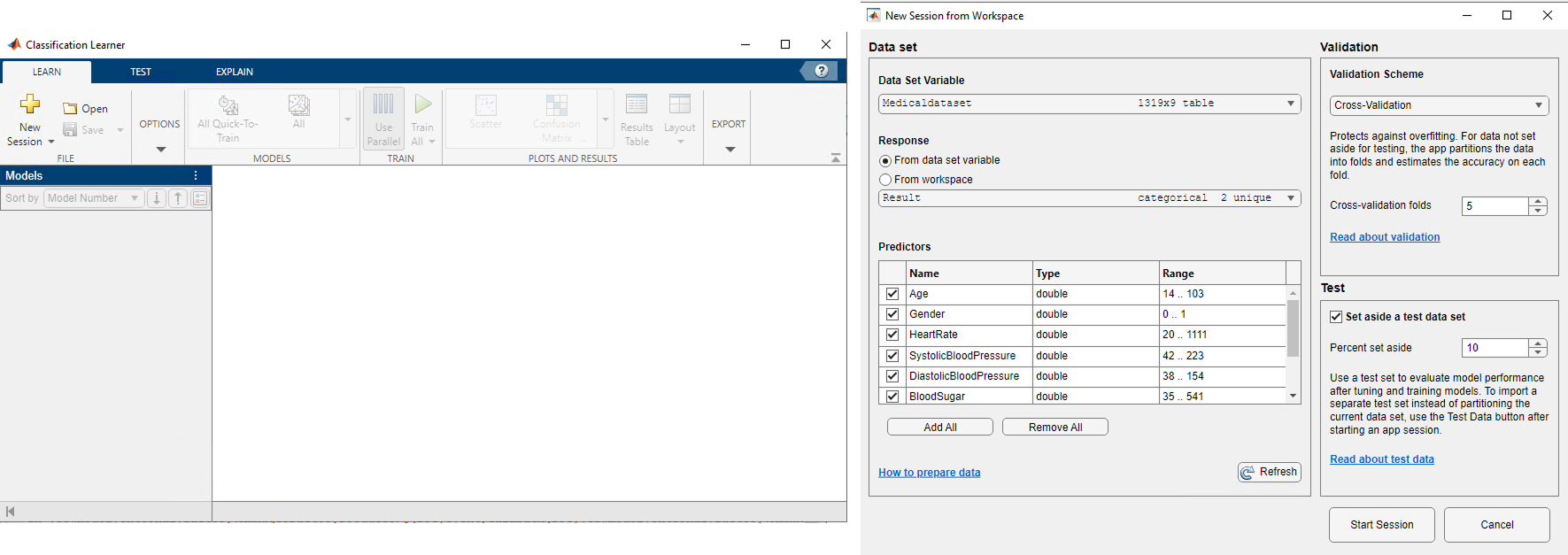This screenshot has width=1568, height=555.
Task: Open the Sort by Model Number dropdown
Action: [x=93, y=198]
